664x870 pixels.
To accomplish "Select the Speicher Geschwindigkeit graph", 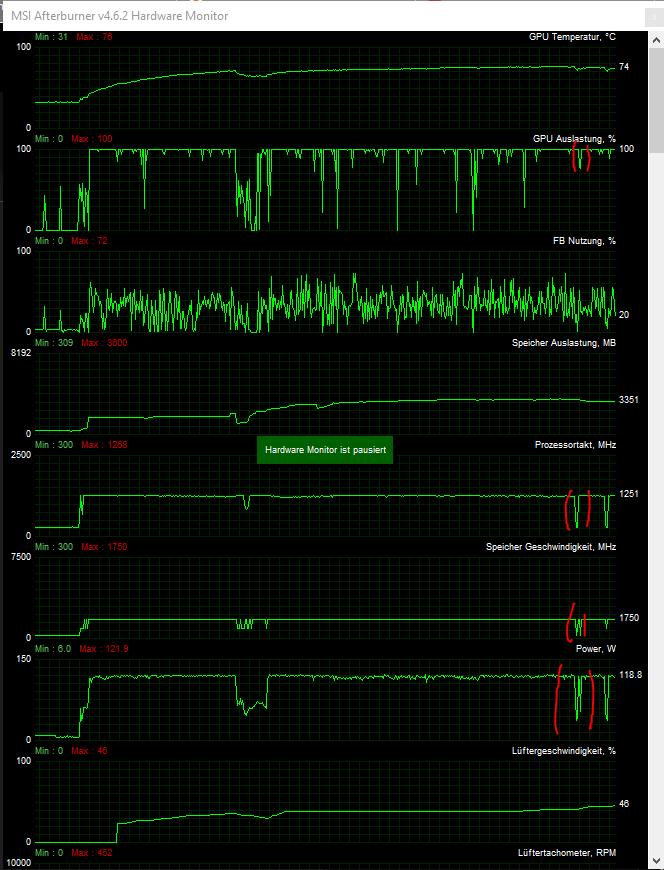I will pyautogui.click(x=325, y=598).
